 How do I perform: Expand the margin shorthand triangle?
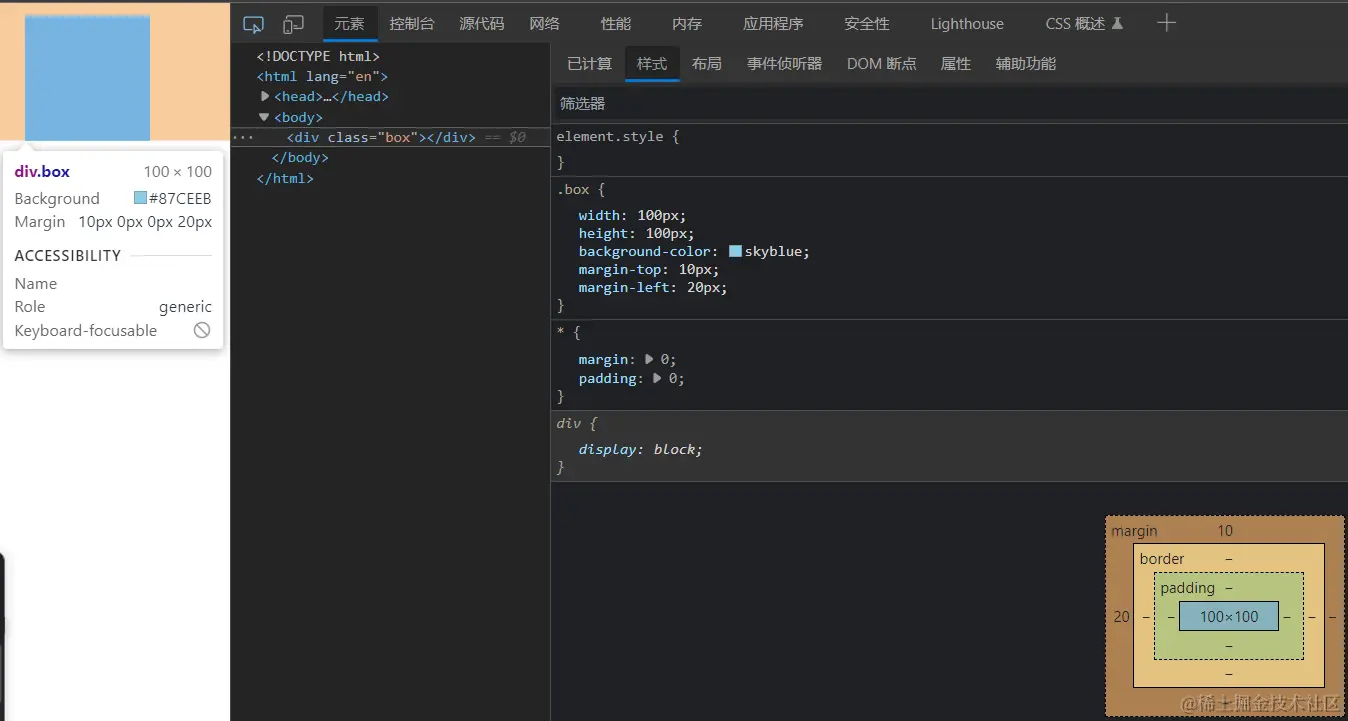tap(649, 359)
